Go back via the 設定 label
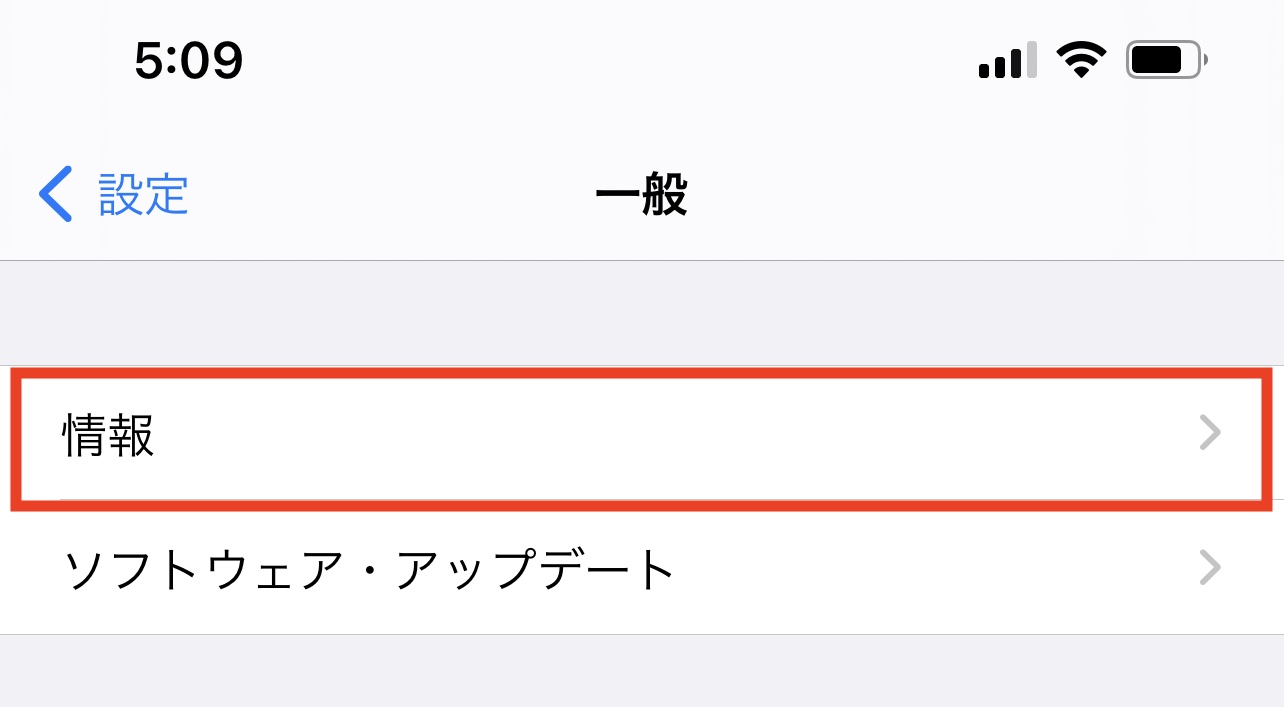Viewport: 1284px width, 707px height. click(x=143, y=194)
